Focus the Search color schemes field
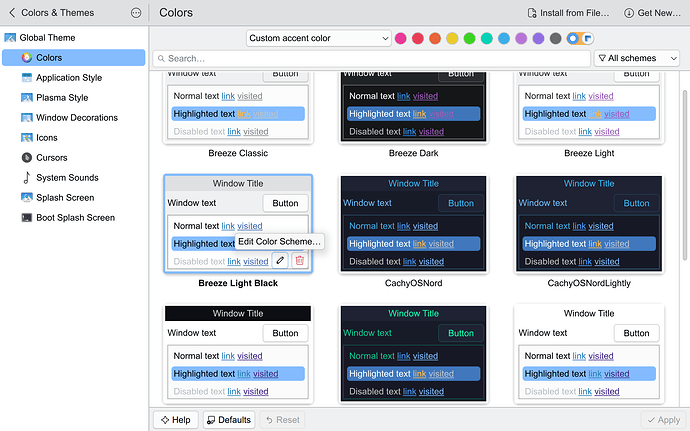The height and width of the screenshot is (431, 690). coord(371,59)
